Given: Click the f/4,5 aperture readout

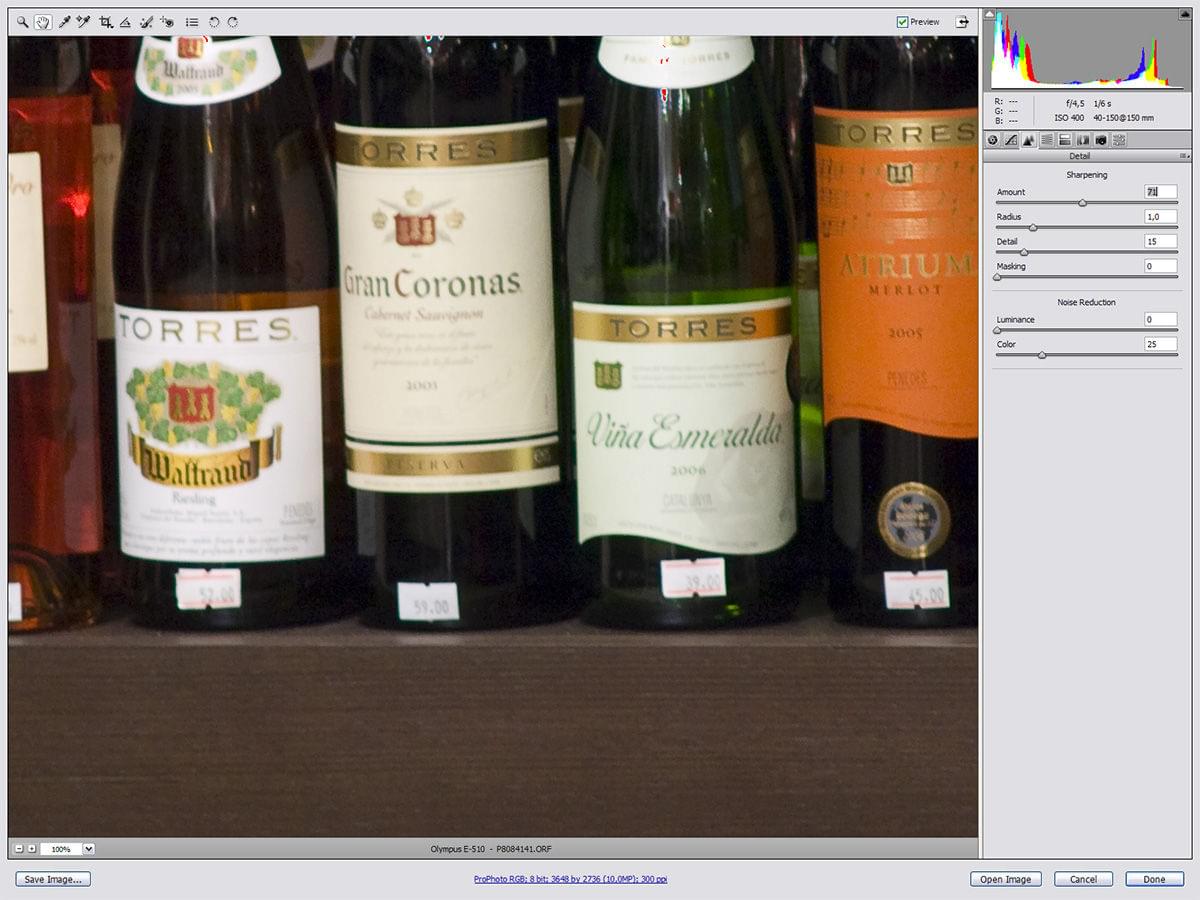Looking at the screenshot, I should [1076, 102].
